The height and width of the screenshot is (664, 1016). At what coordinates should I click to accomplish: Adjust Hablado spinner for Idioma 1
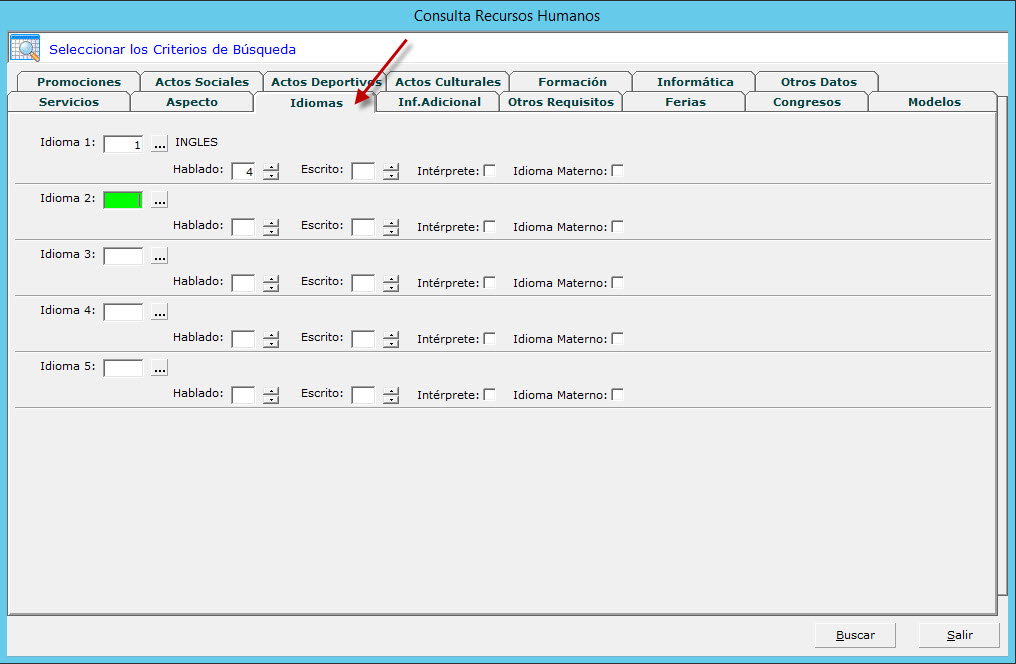[x=271, y=171]
